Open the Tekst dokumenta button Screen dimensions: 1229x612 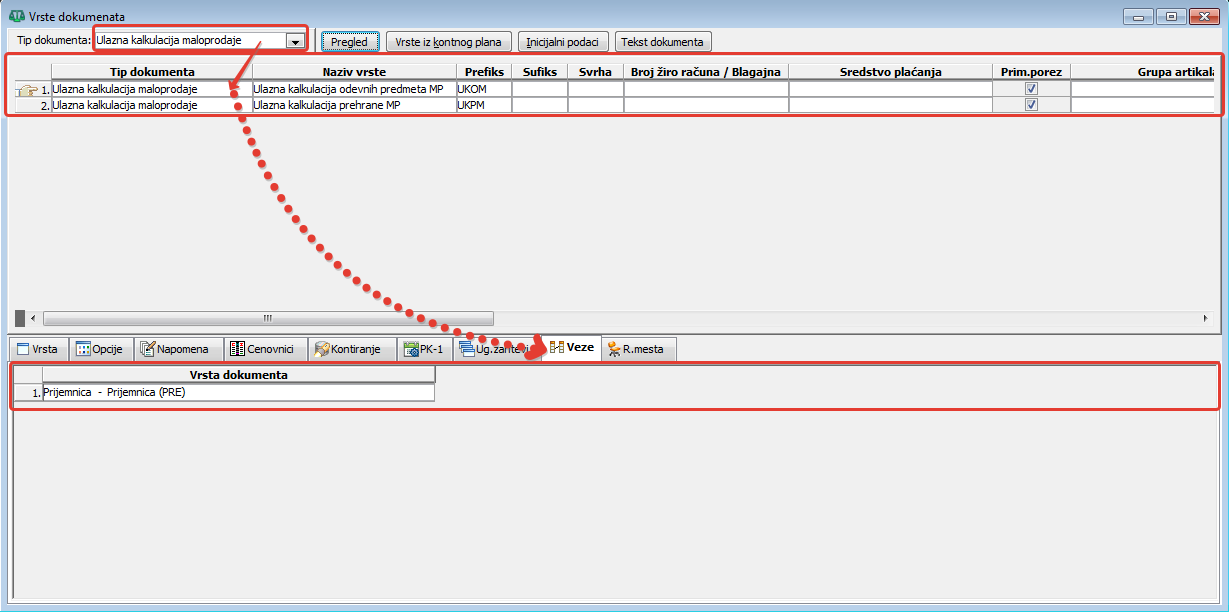663,42
